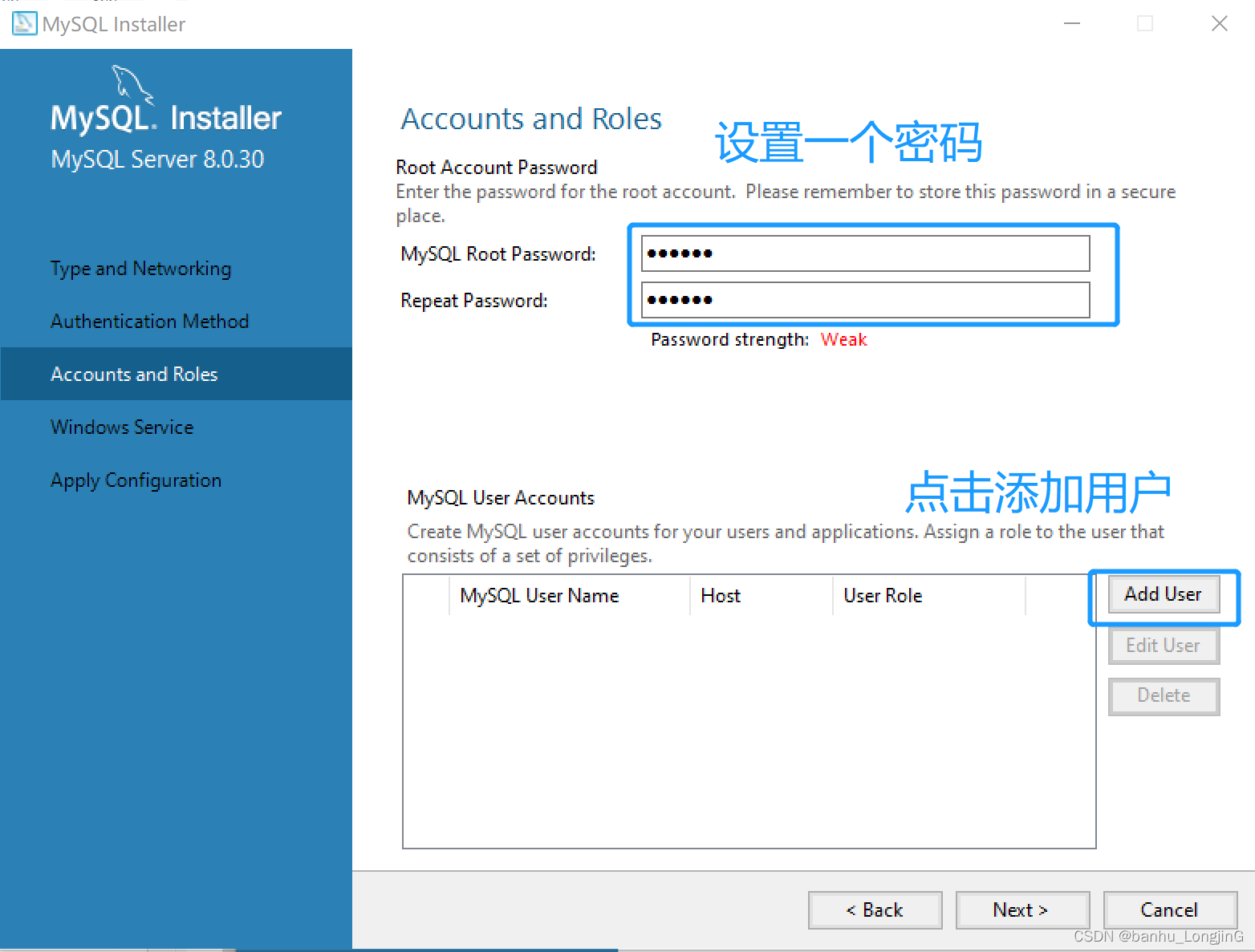
Task: Cancel the MySQL installer configuration
Action: point(1170,910)
